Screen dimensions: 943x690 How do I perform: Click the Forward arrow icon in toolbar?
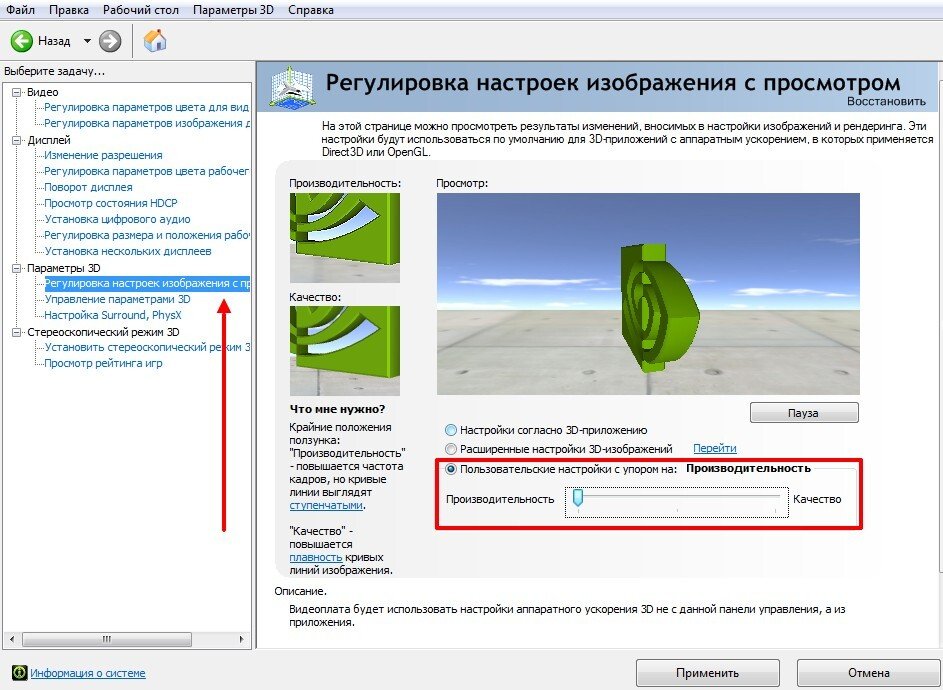point(110,41)
